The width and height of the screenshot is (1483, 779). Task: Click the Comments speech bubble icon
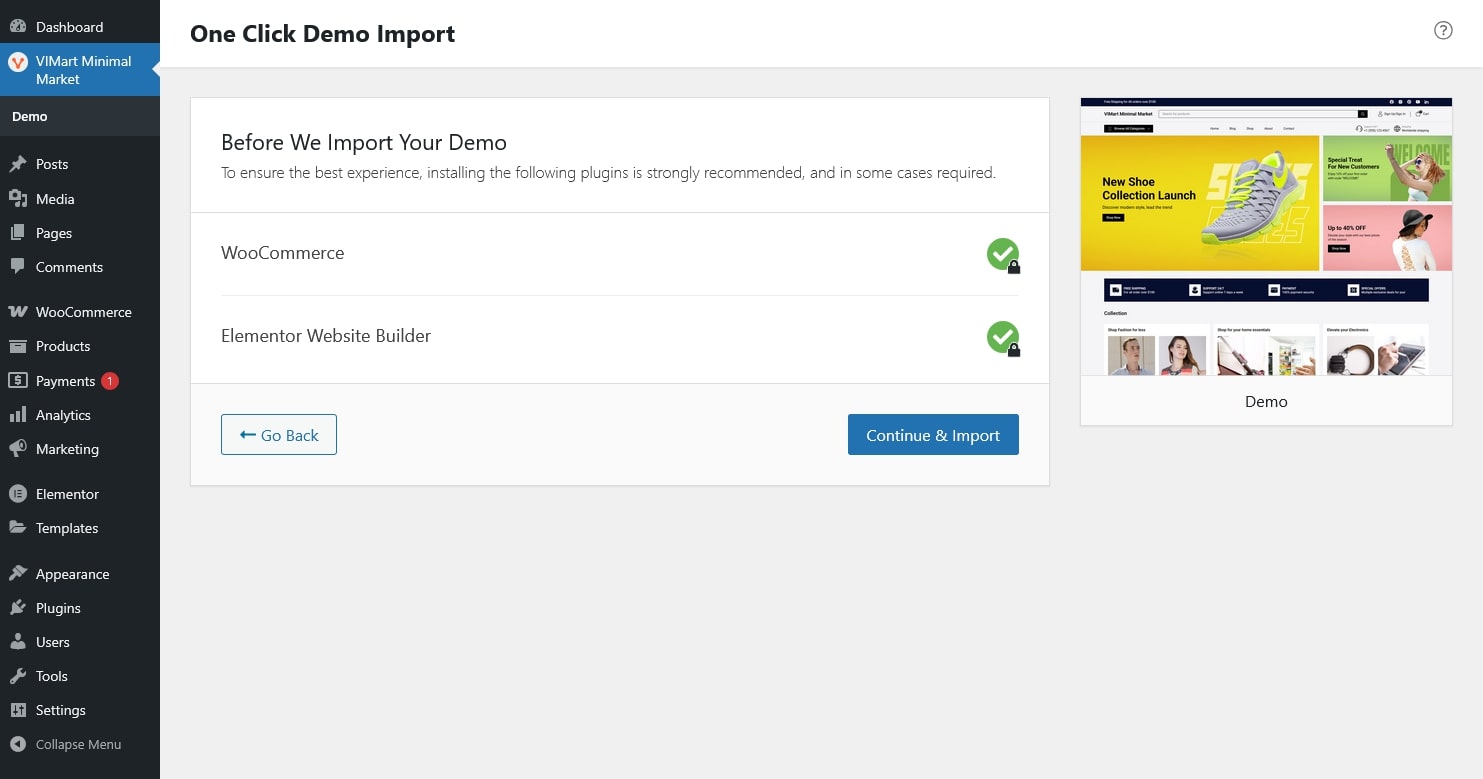click(x=17, y=267)
